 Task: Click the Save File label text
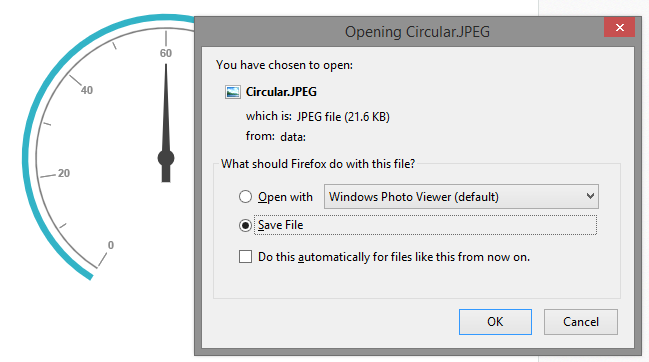point(281,225)
